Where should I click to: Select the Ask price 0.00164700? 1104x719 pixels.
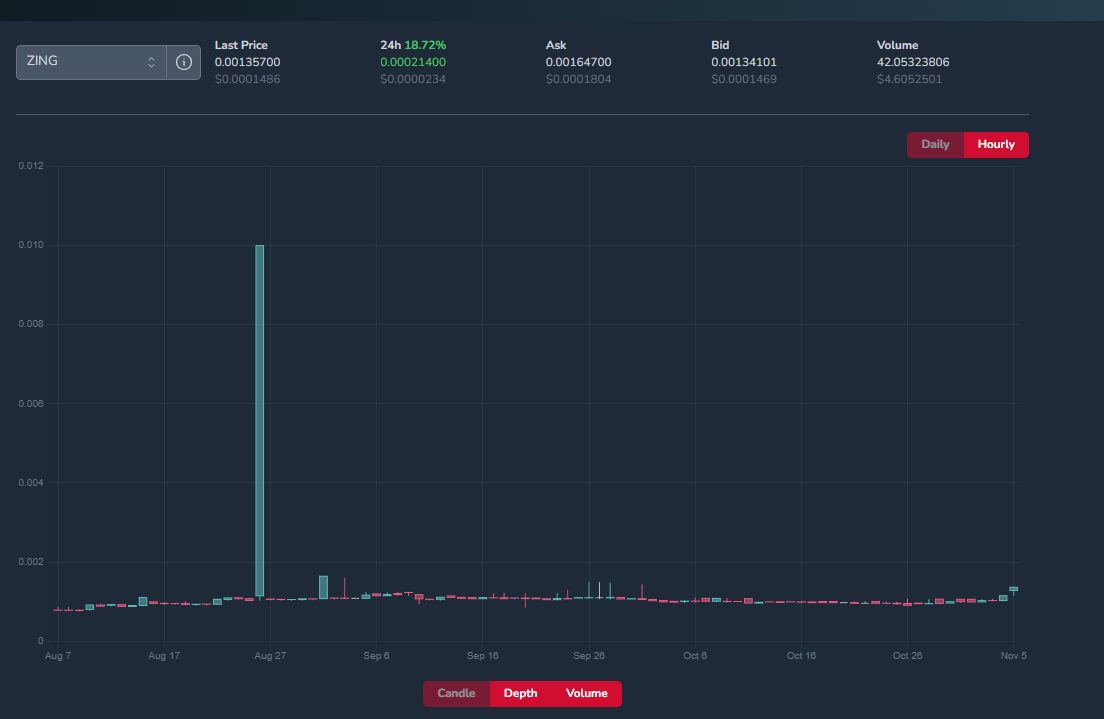[578, 62]
